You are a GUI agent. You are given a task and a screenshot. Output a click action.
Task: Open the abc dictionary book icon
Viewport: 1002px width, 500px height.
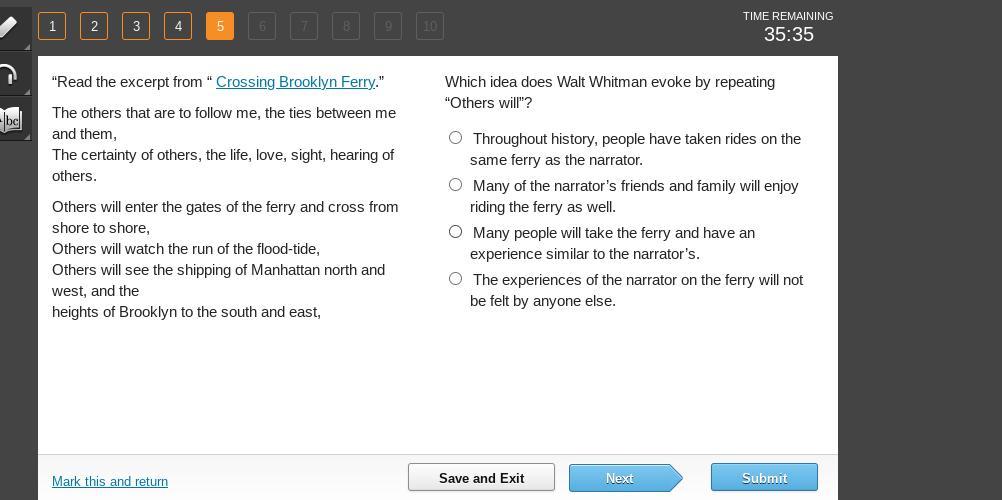(x=11, y=121)
